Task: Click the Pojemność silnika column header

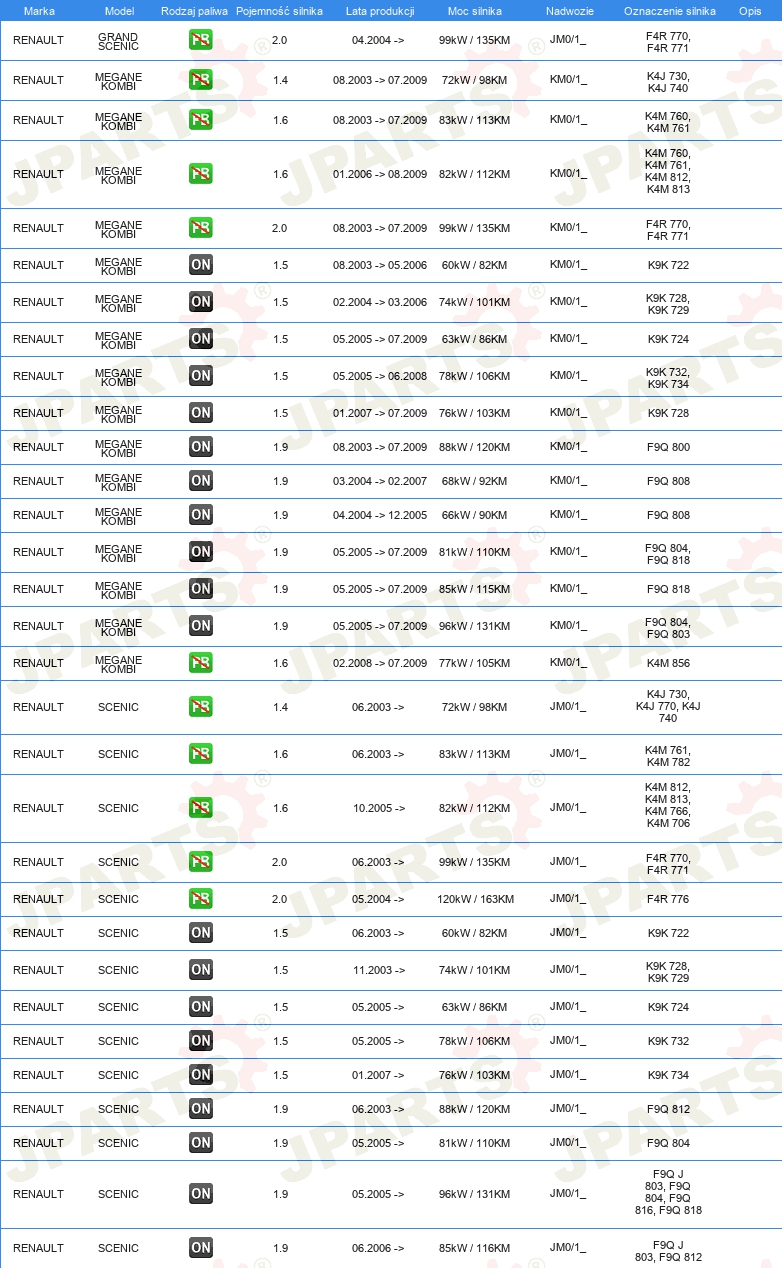Action: click(x=280, y=11)
